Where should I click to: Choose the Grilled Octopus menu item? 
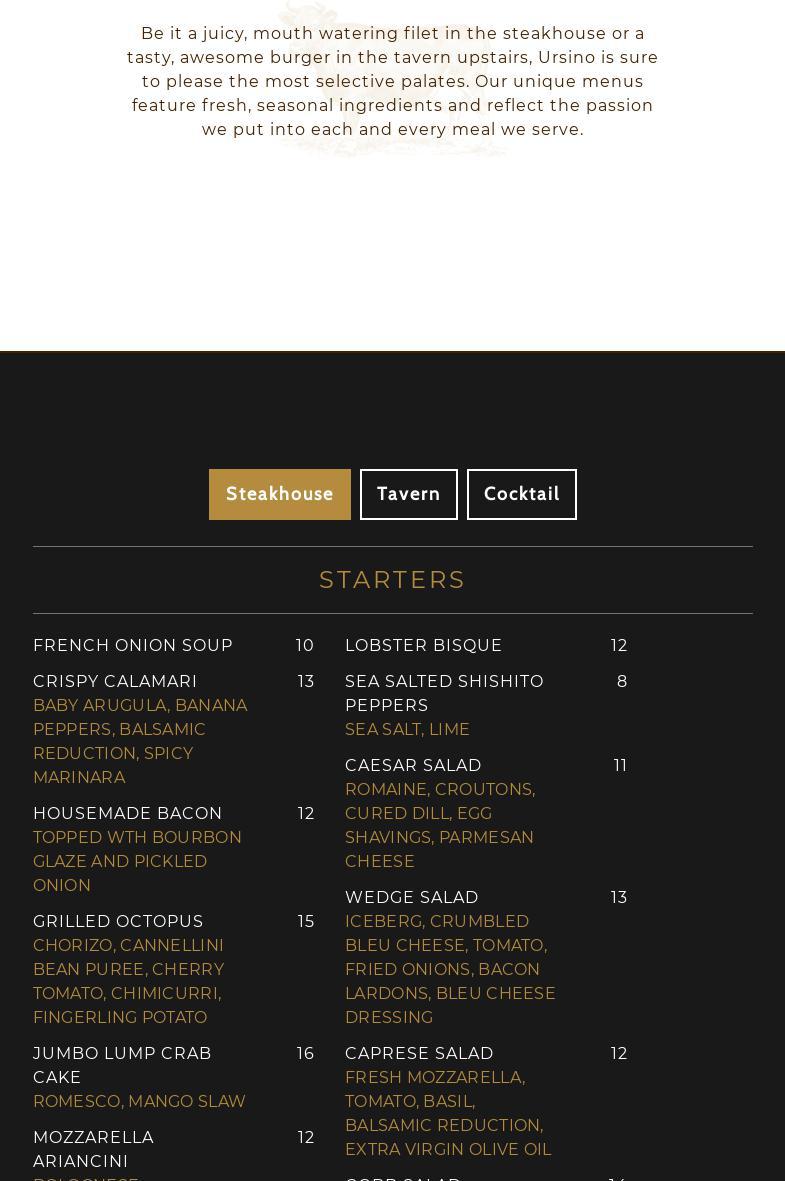tap(118, 922)
